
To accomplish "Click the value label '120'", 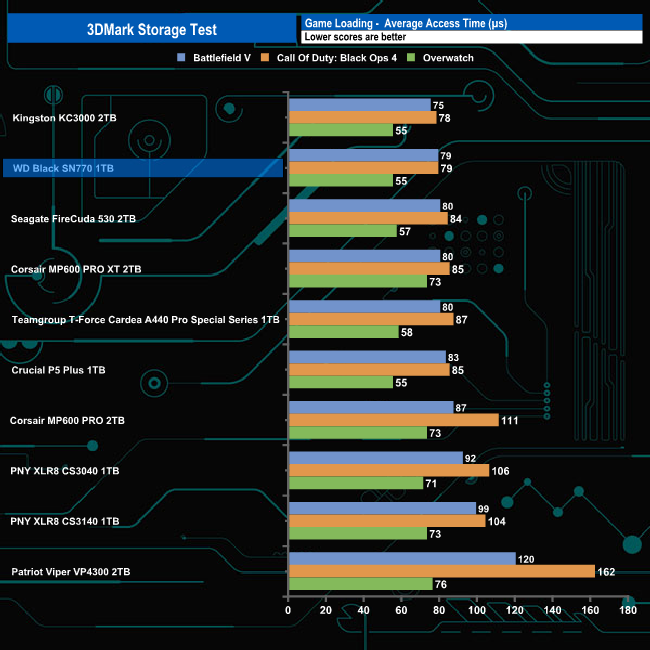I will point(526,559).
